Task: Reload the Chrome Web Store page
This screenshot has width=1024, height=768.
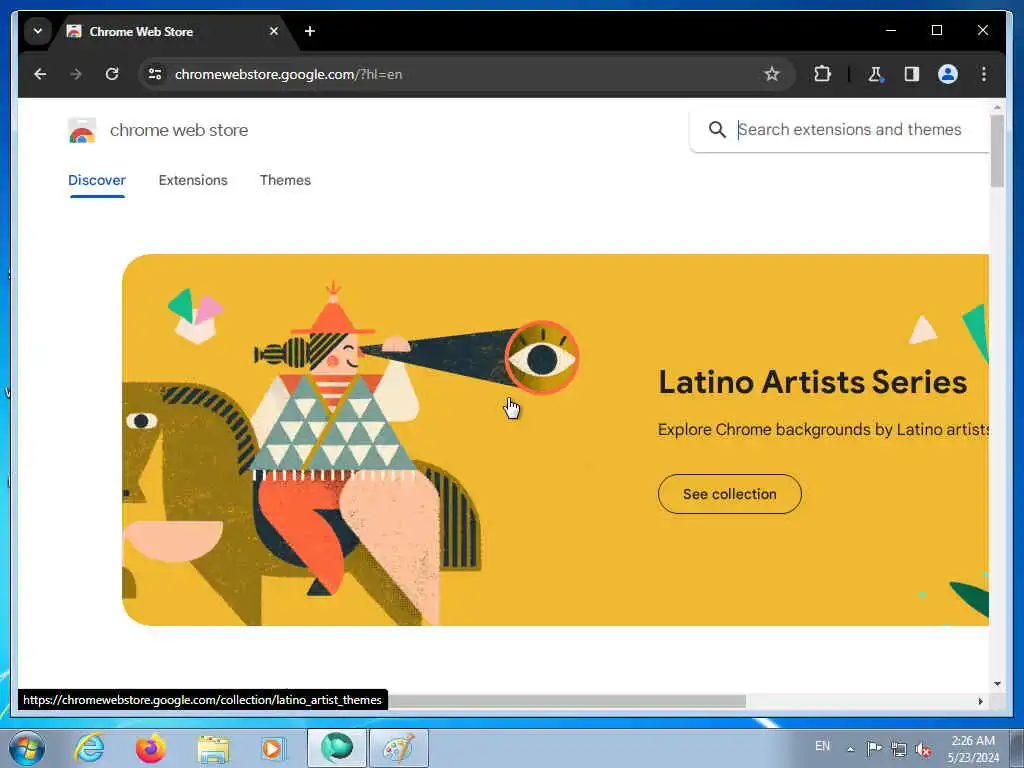Action: click(112, 74)
